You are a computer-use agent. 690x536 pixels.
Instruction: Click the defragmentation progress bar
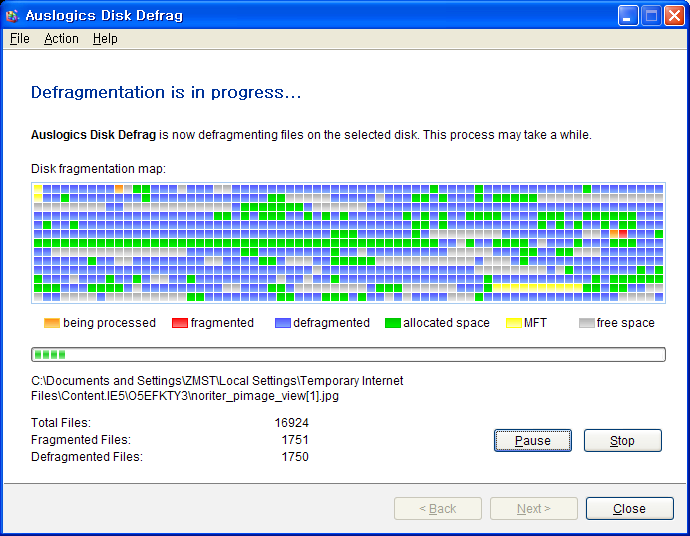[348, 355]
